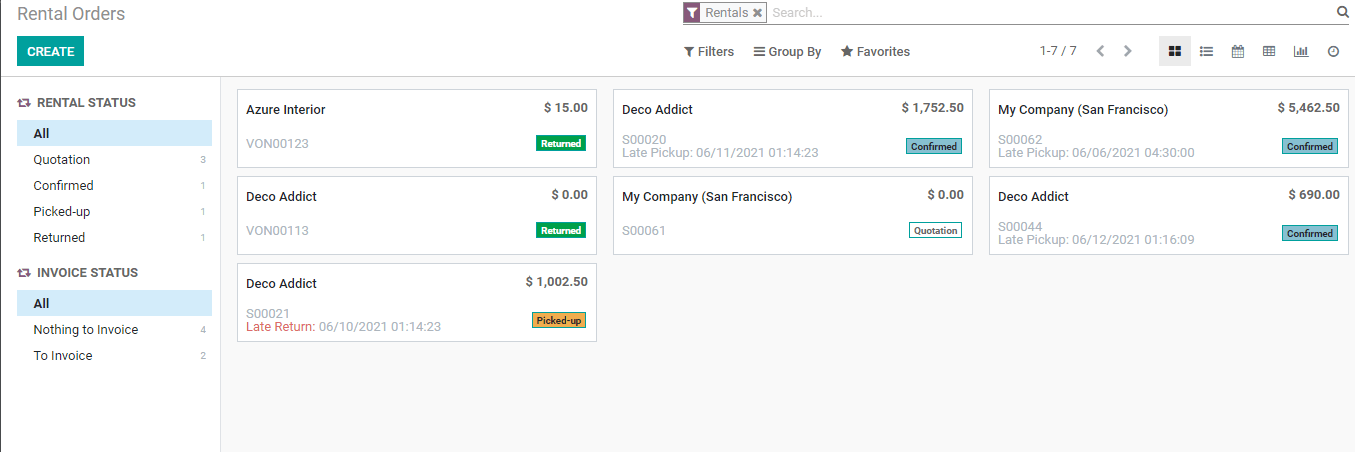Focus the Search input field
1355x452 pixels.
click(x=1050, y=13)
